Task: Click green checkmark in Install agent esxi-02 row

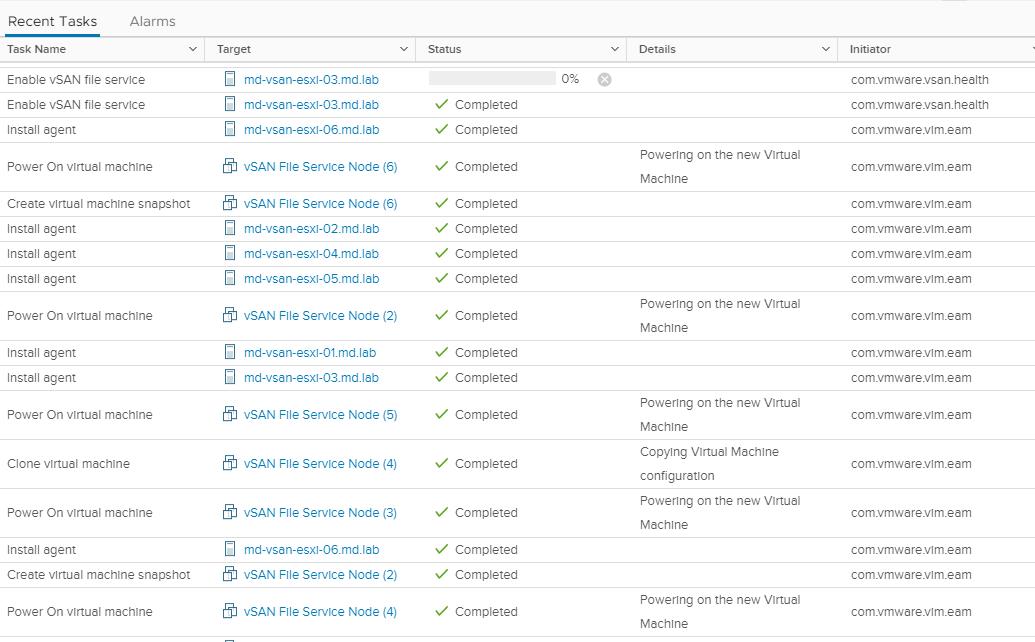Action: (x=442, y=228)
